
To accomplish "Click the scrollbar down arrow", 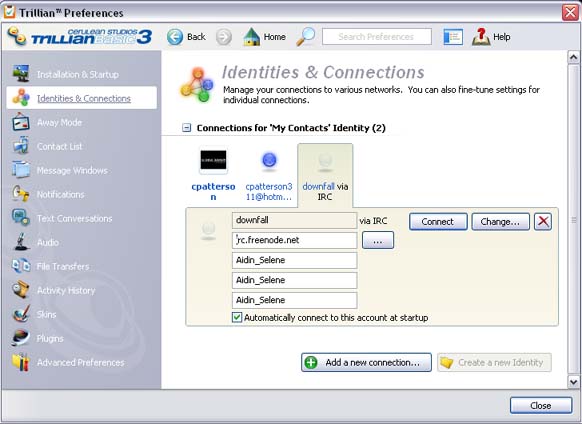I will pos(573,382).
